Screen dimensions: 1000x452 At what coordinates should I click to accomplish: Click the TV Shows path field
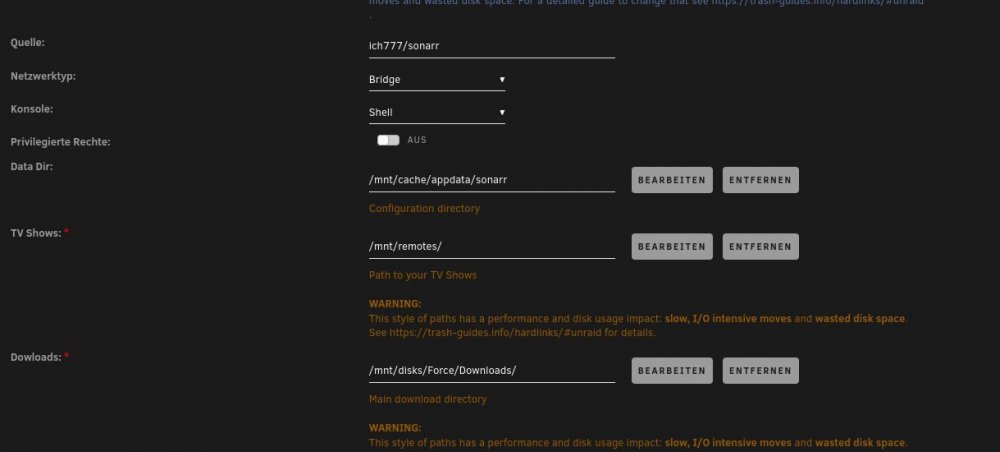[492, 246]
